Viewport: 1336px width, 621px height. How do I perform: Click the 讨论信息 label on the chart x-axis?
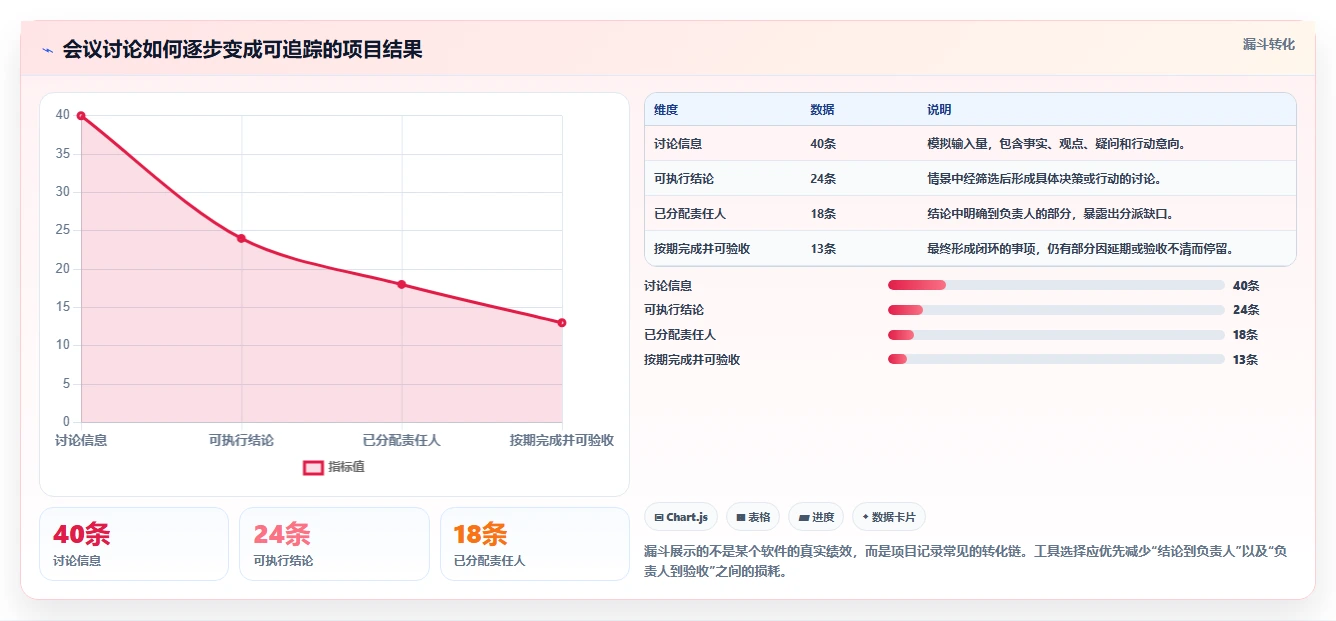(x=81, y=440)
